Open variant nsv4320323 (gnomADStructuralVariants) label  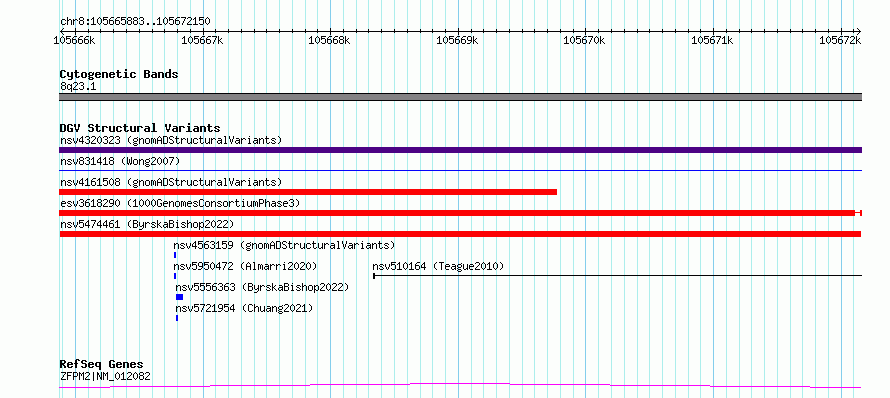pos(171,140)
